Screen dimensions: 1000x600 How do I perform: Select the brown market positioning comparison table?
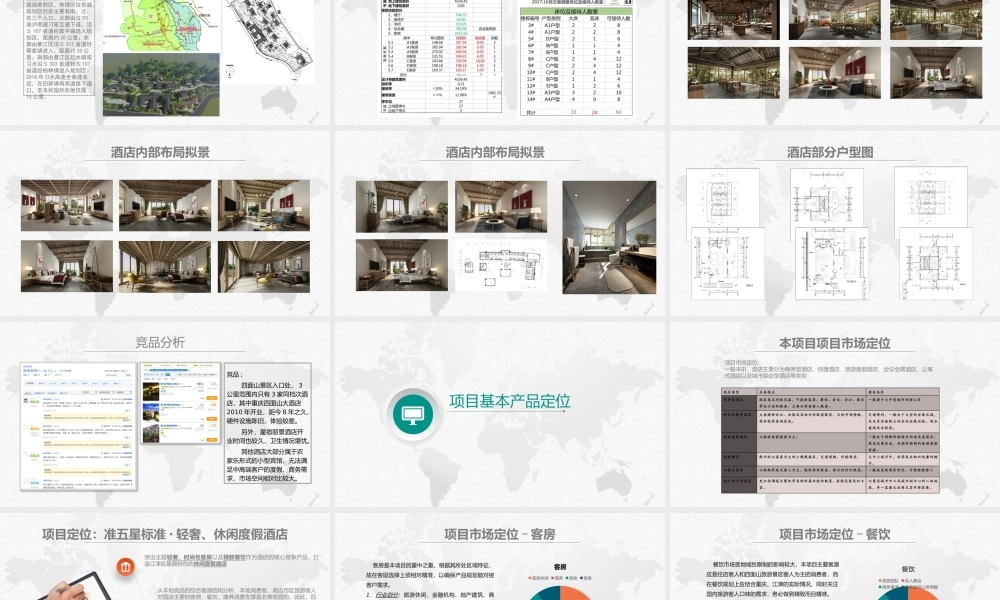[x=829, y=440]
